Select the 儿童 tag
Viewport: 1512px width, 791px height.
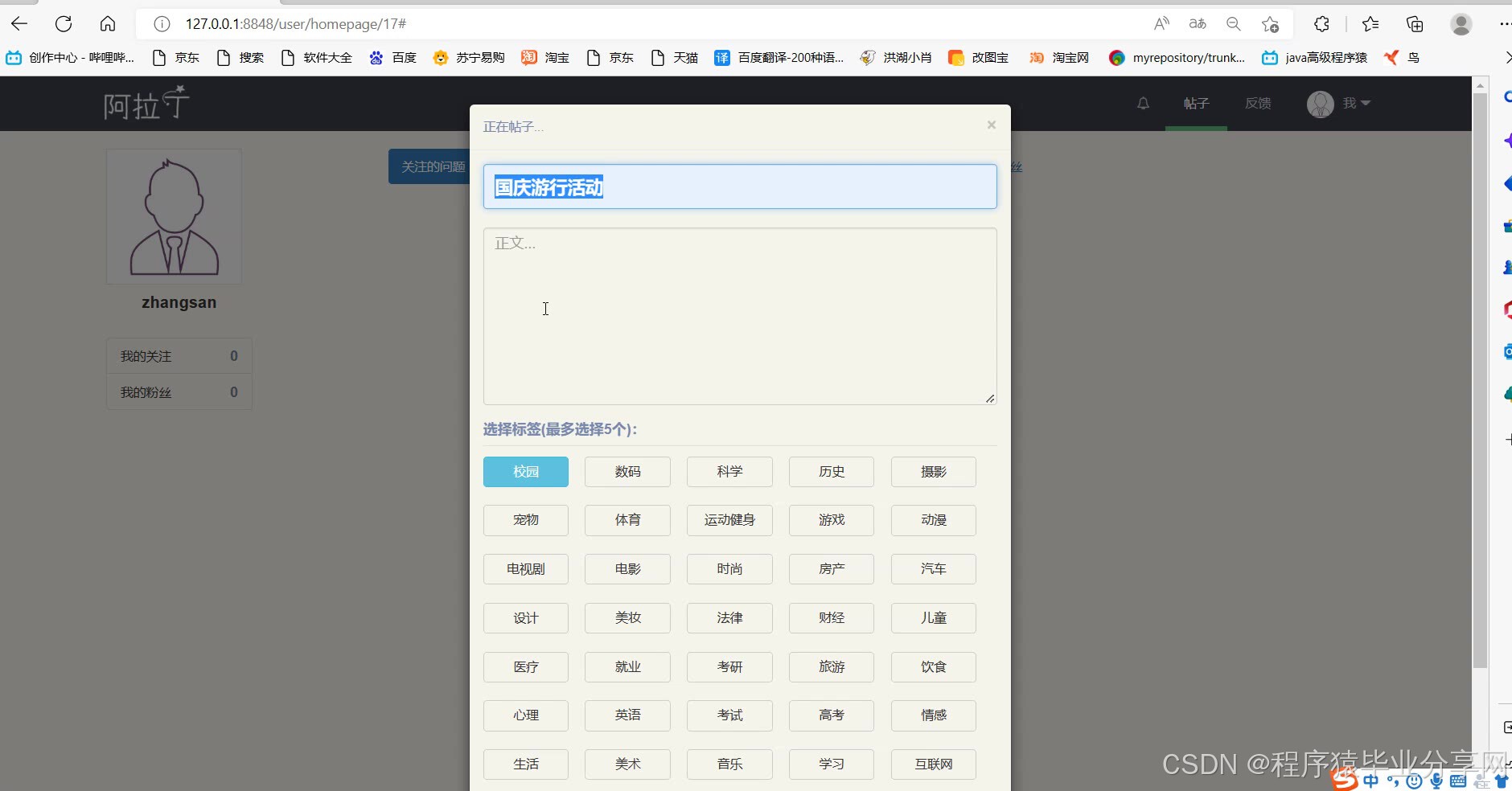(x=934, y=618)
